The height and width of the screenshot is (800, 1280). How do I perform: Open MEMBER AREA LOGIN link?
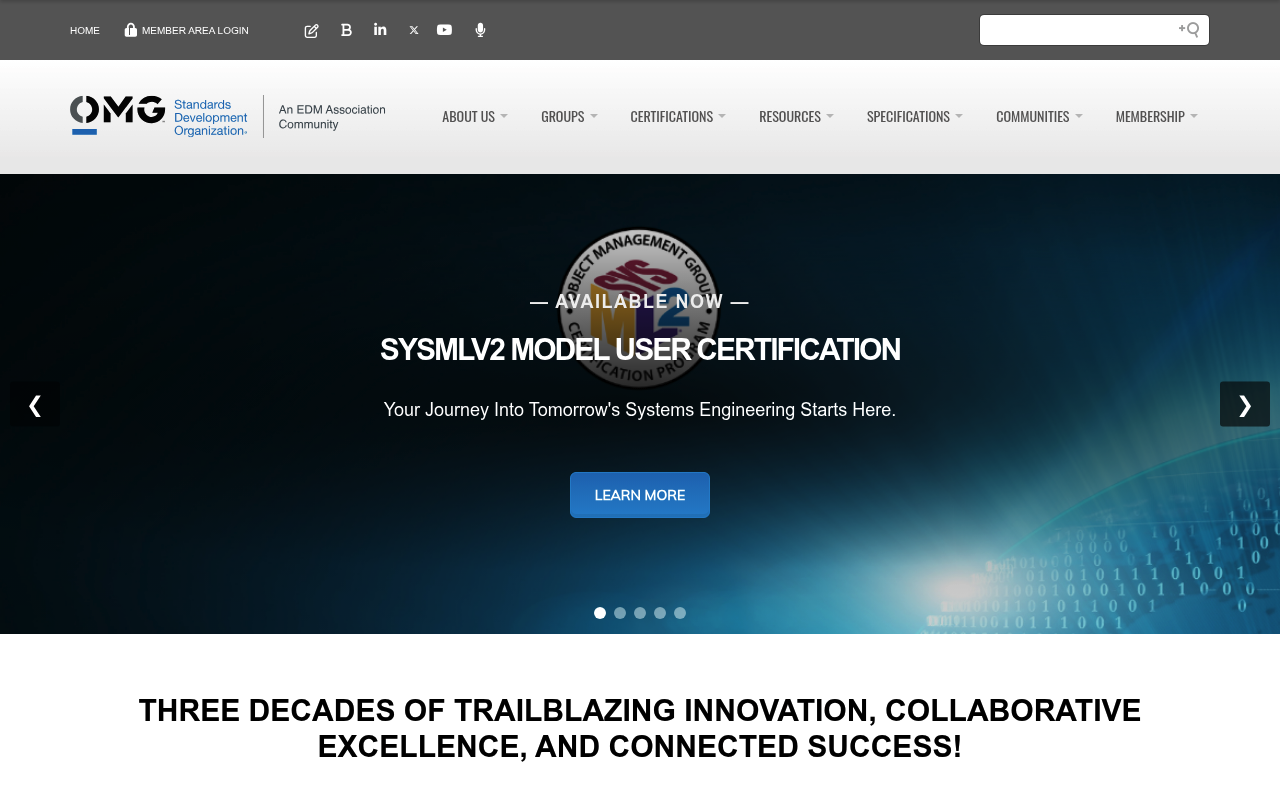[195, 31]
